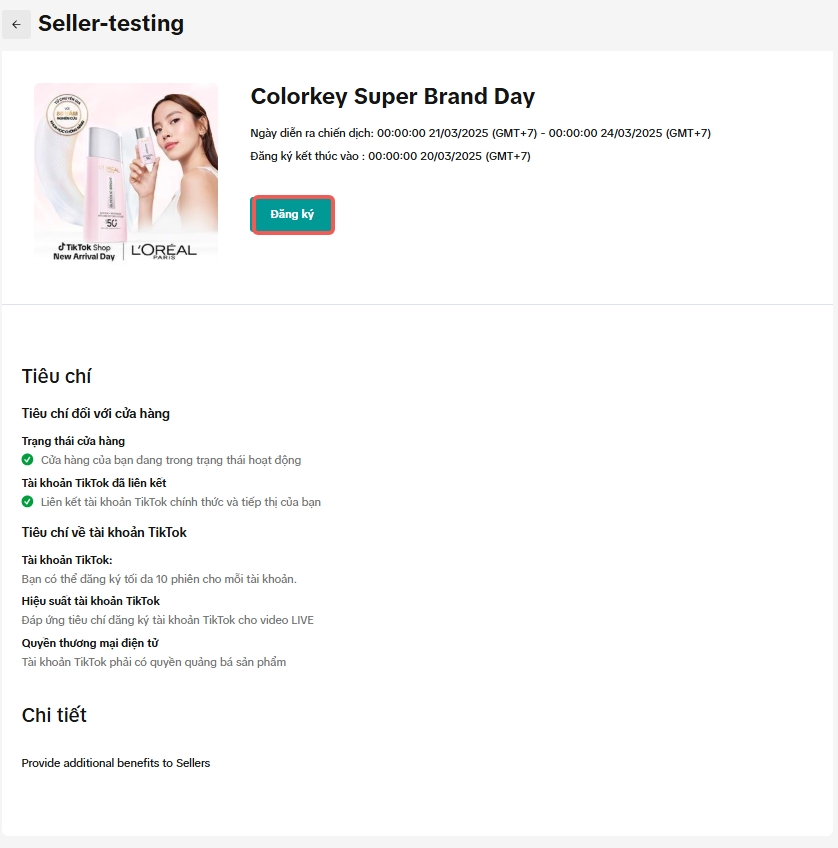This screenshot has height=848, width=838.
Task: Click the Trạng thái cửa hàng label
Action: pyautogui.click(x=73, y=441)
